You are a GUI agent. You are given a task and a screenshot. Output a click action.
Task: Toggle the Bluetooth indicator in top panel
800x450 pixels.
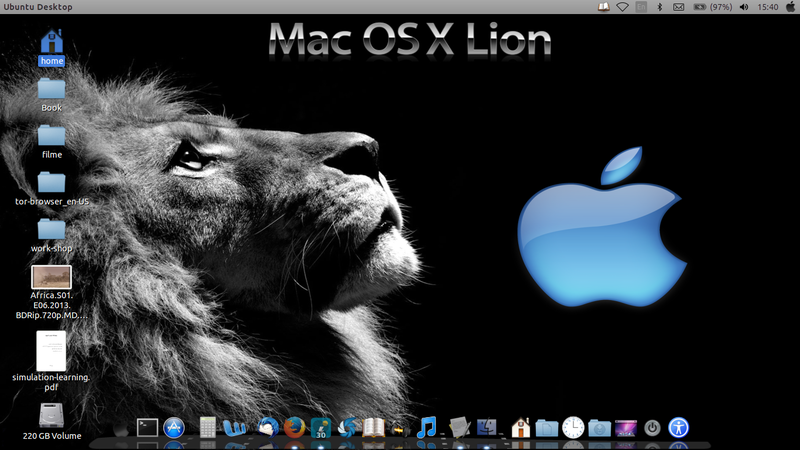660,7
